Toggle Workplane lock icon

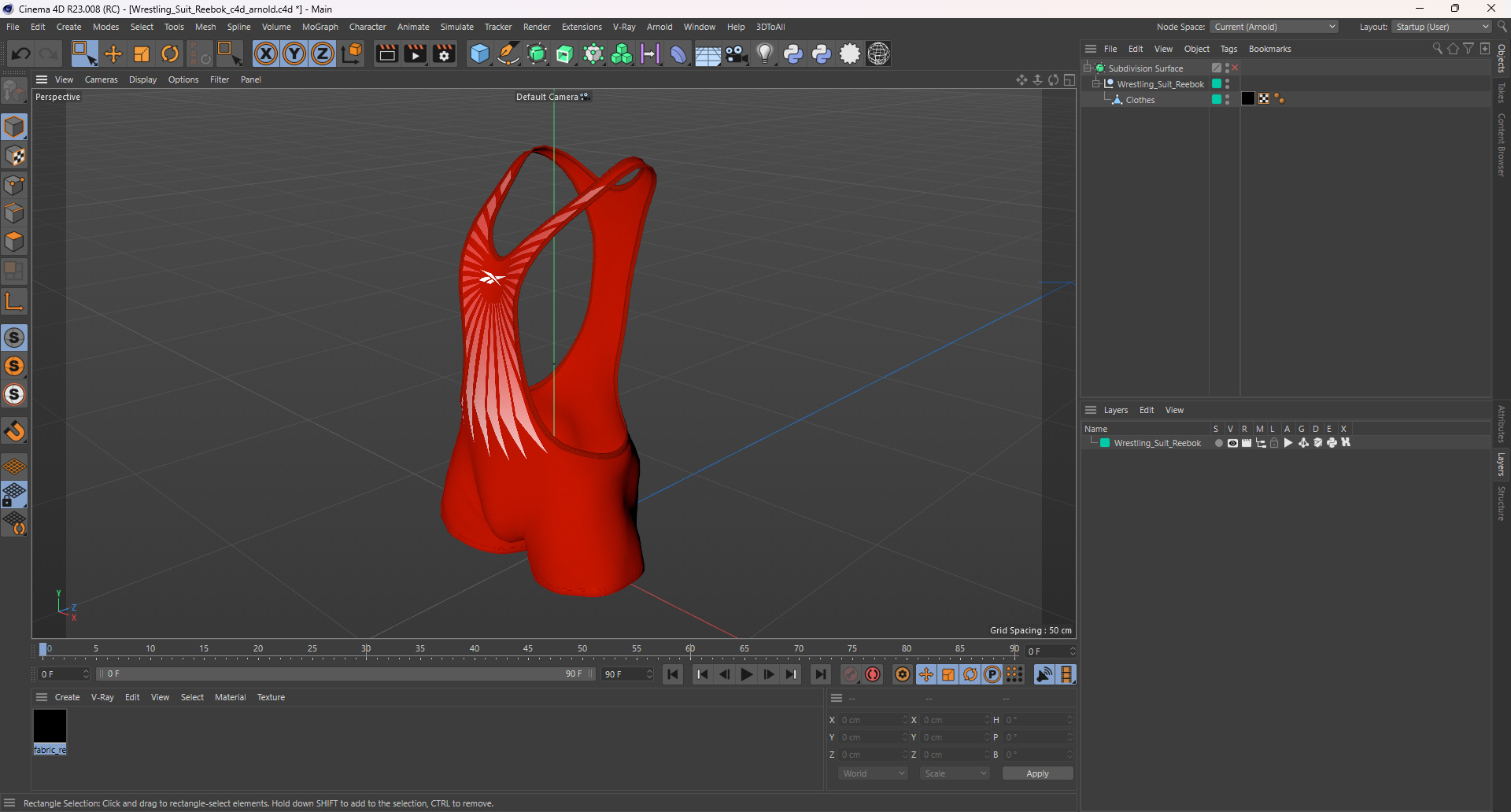tap(14, 495)
